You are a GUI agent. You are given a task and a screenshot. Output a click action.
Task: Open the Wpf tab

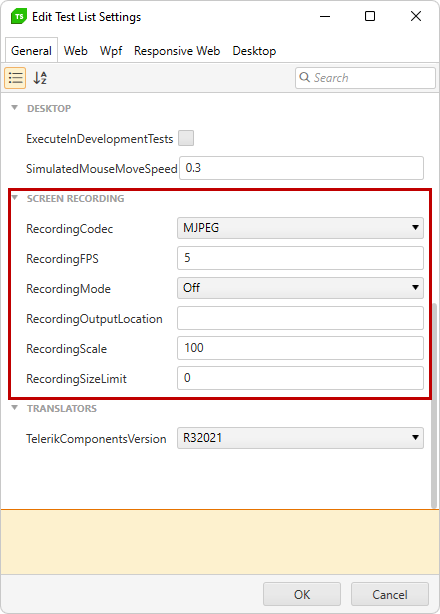111,51
